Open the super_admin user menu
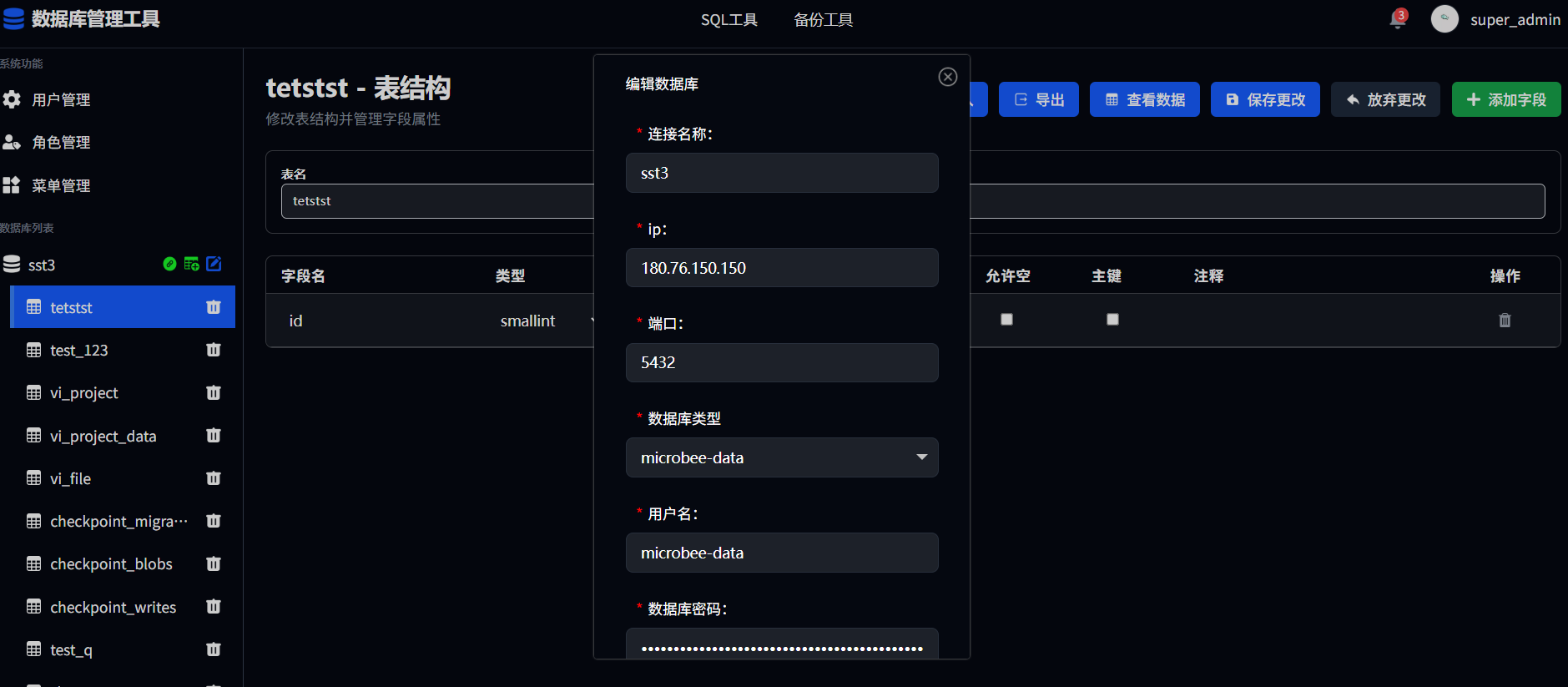Viewport: 1568px width, 687px height. pyautogui.click(x=1495, y=19)
